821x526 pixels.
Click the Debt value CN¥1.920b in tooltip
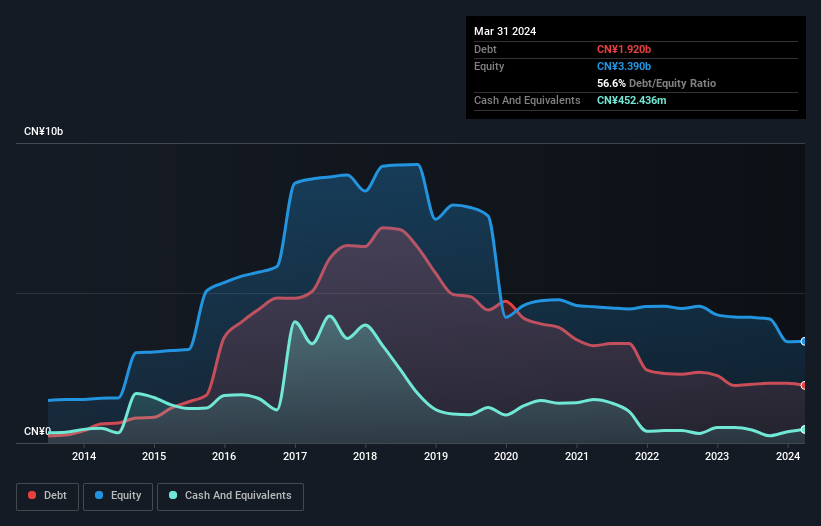(x=624, y=49)
